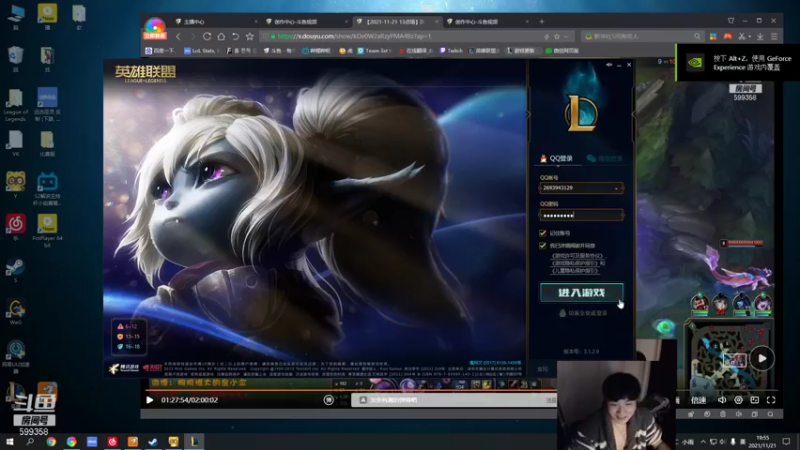Screen dimensions: 800x450
Task: Switch to the WeChat login tab
Action: tap(605, 159)
